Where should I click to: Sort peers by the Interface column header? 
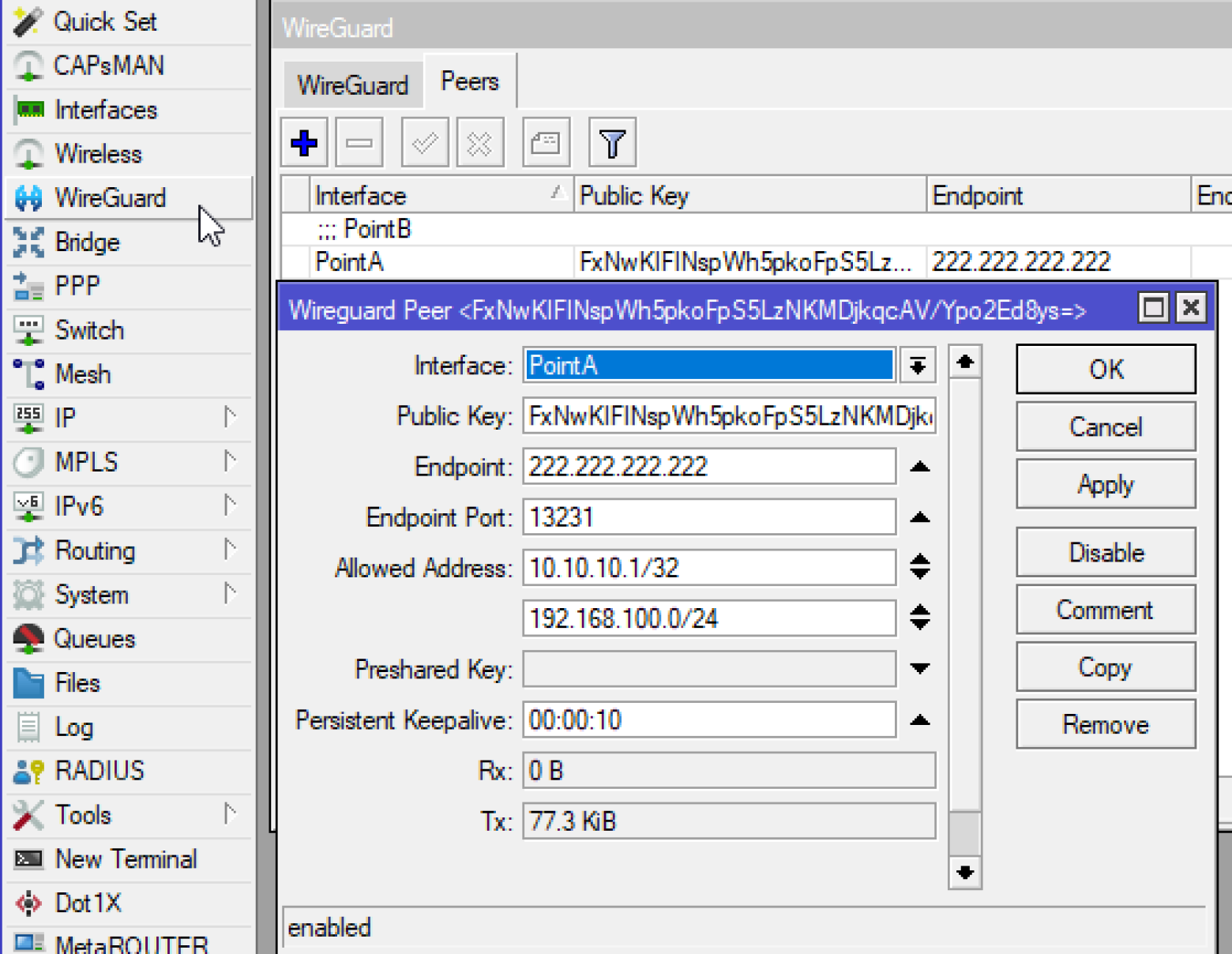click(x=440, y=195)
